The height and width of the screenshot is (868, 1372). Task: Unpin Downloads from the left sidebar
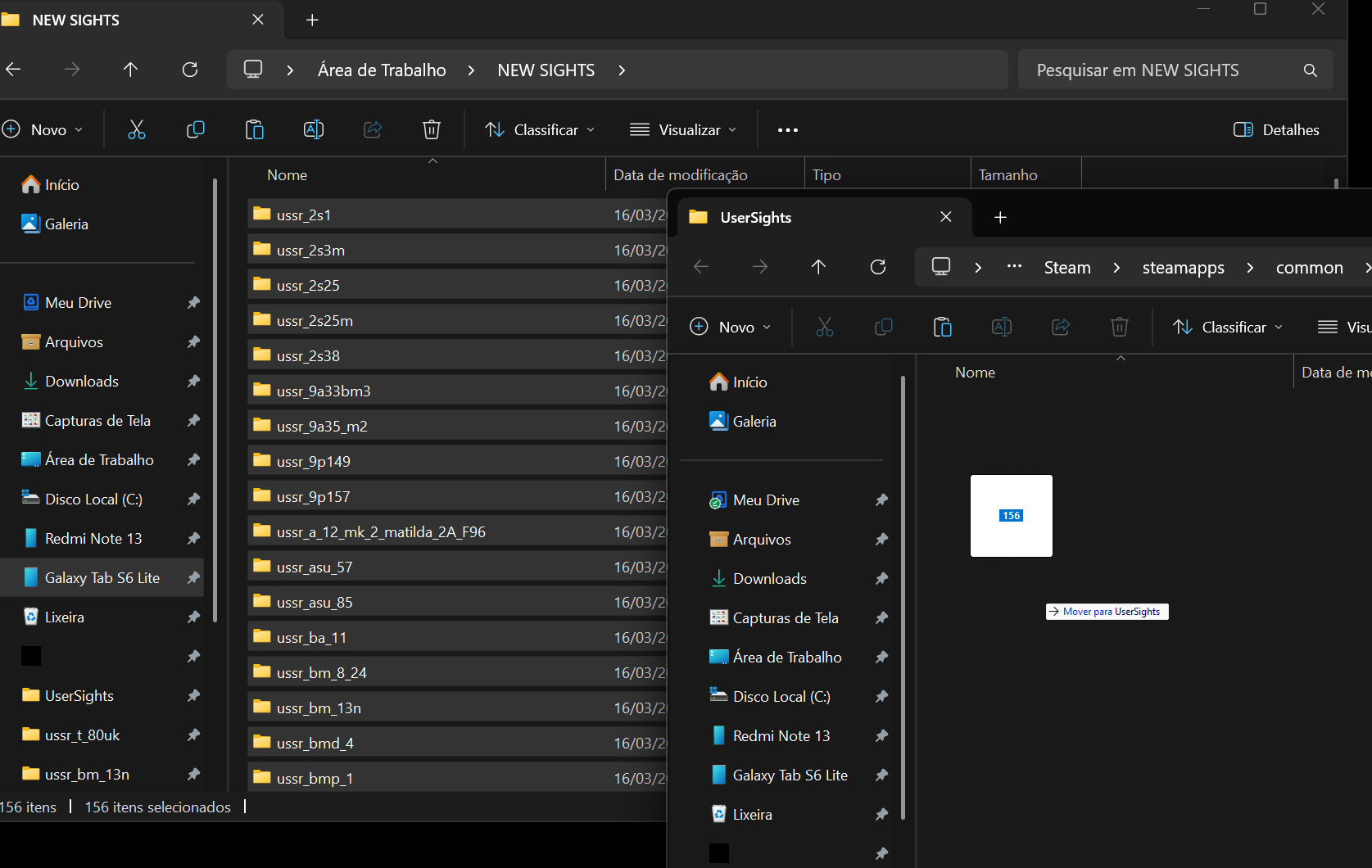coord(193,382)
